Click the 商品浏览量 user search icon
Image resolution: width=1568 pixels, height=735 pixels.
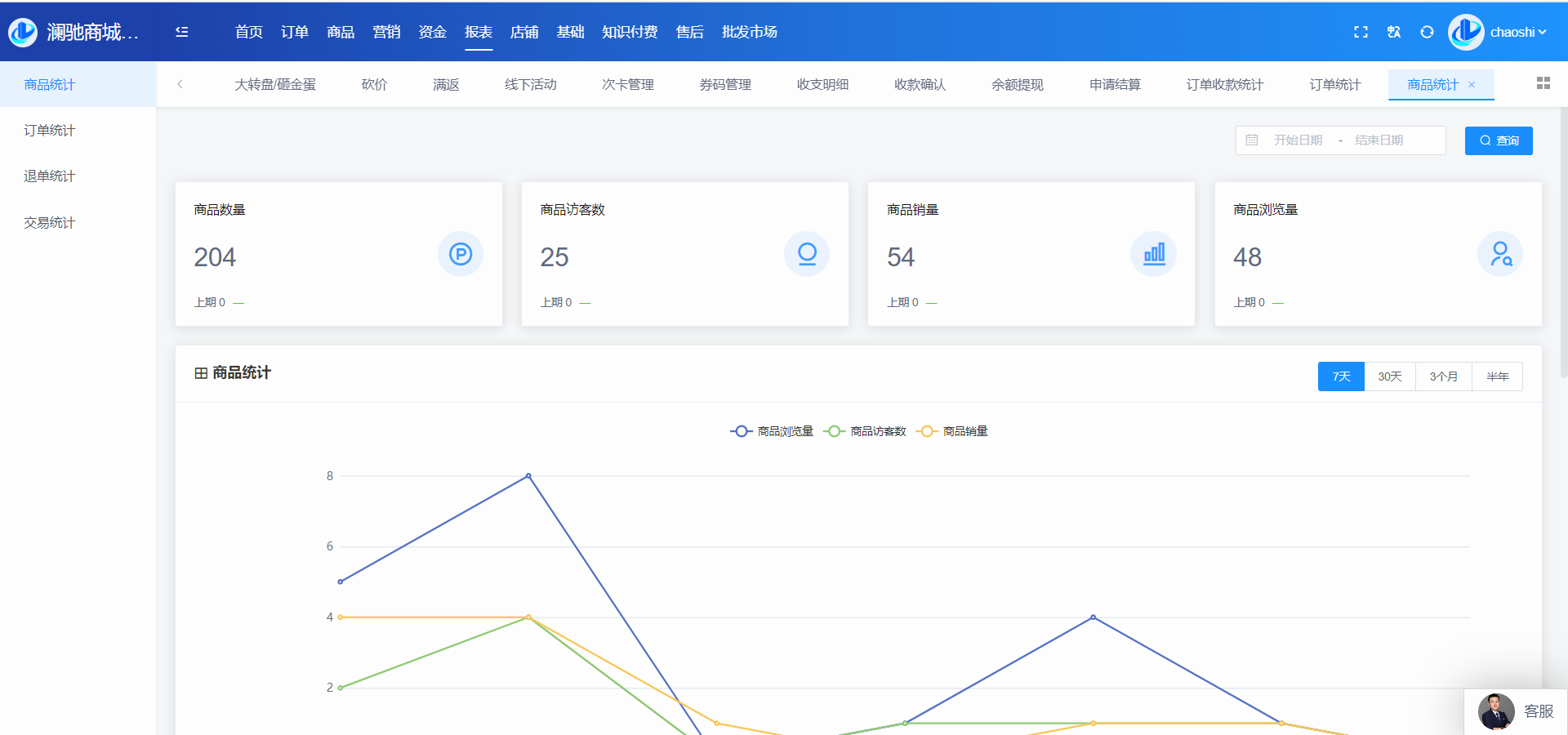click(x=1499, y=254)
